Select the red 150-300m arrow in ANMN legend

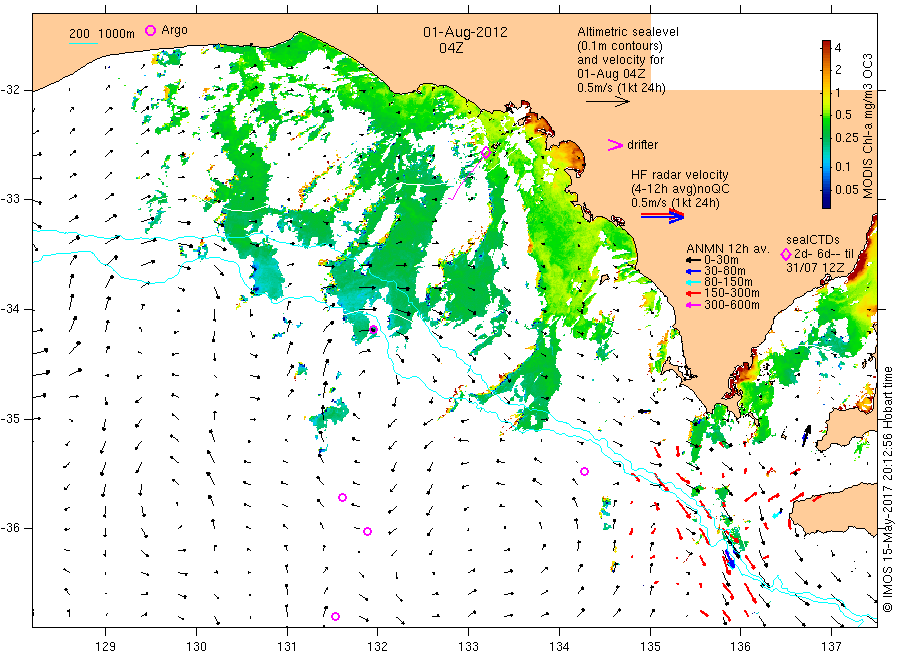point(693,293)
